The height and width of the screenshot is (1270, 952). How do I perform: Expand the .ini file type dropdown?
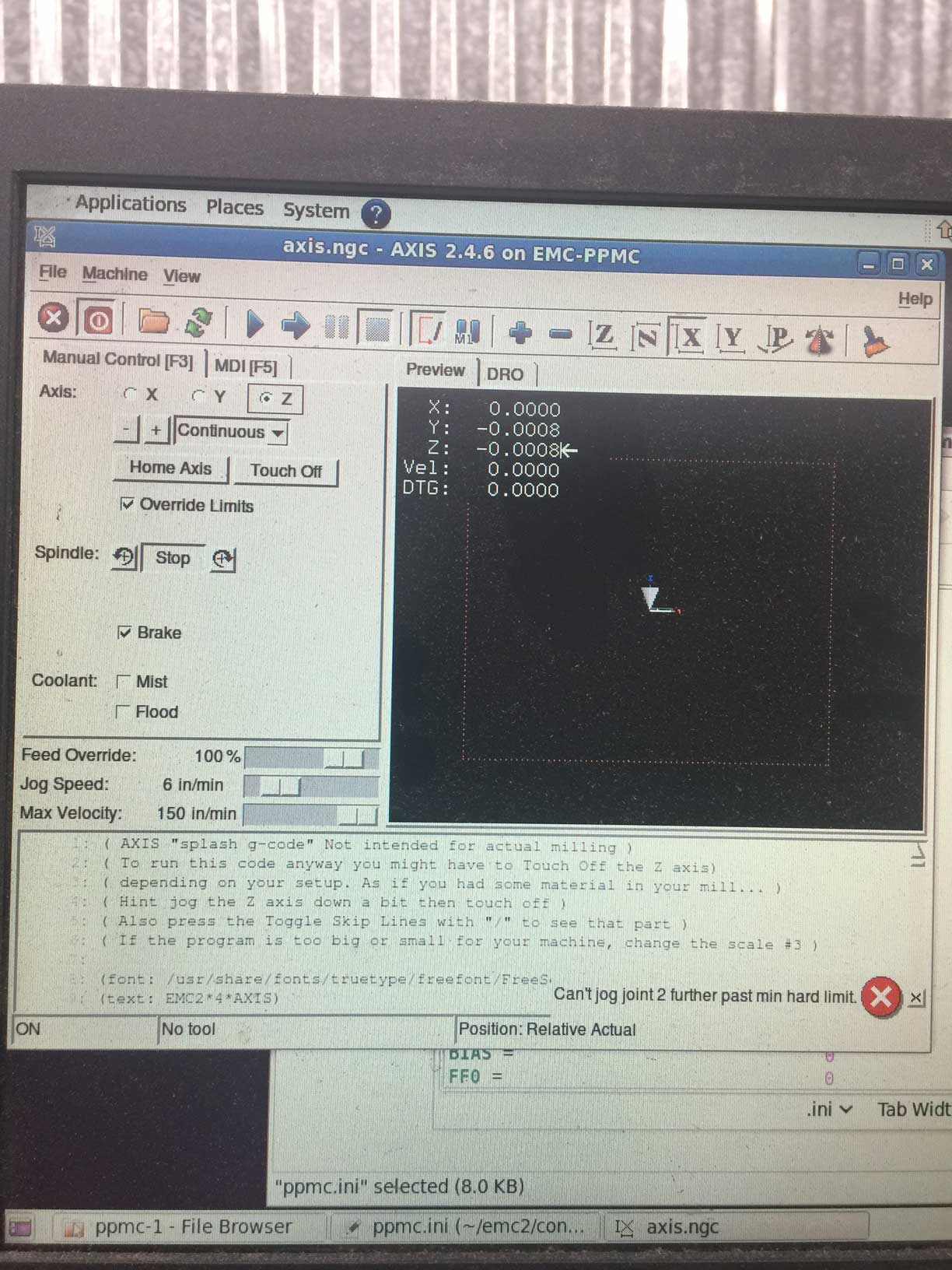tap(830, 1109)
